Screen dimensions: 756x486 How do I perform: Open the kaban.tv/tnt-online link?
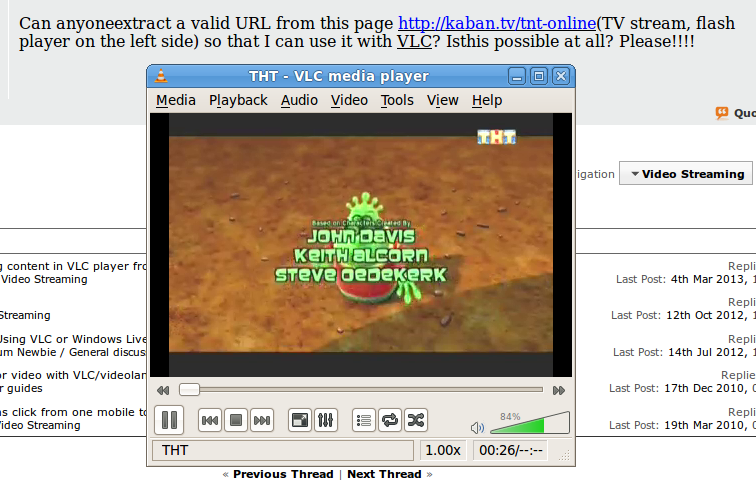coord(497,23)
